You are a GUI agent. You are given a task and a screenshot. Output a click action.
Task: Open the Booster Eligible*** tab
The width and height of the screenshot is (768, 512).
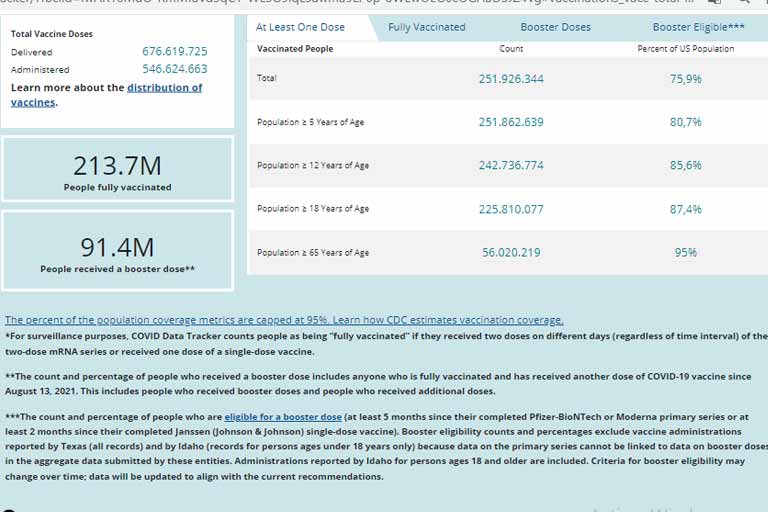coord(698,27)
